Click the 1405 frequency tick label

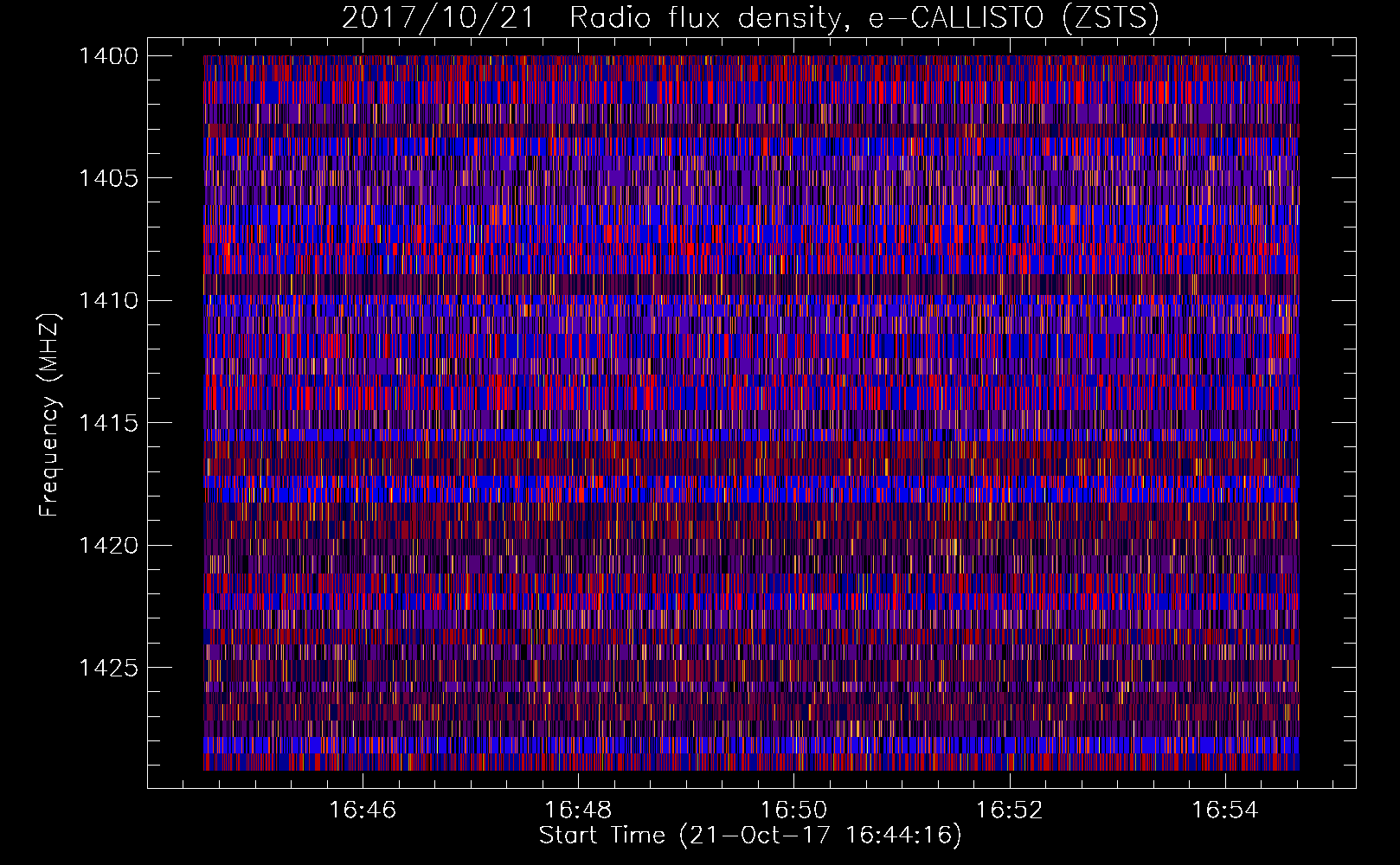[108, 178]
